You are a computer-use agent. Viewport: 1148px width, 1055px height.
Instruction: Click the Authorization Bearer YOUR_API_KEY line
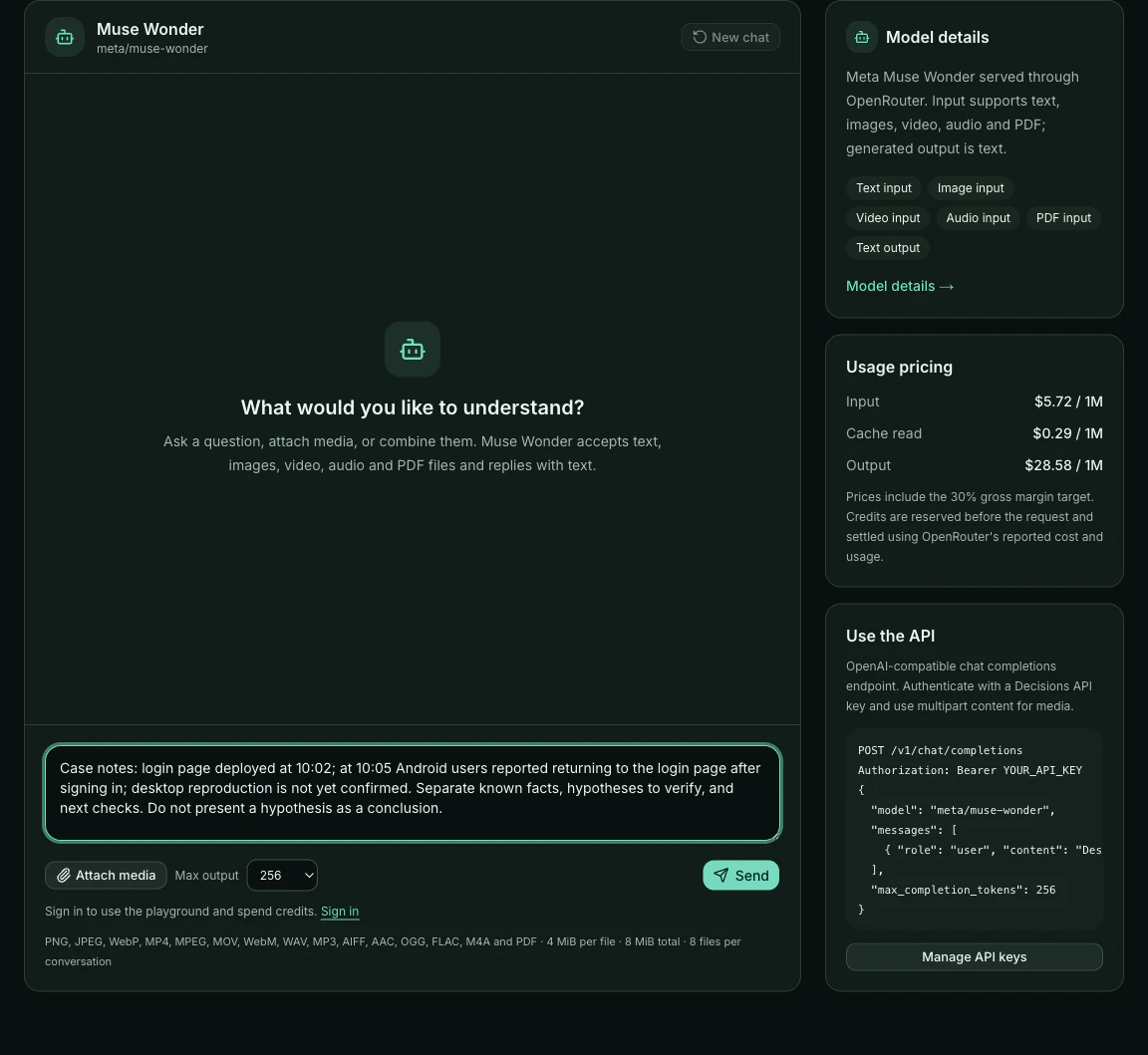tap(970, 770)
